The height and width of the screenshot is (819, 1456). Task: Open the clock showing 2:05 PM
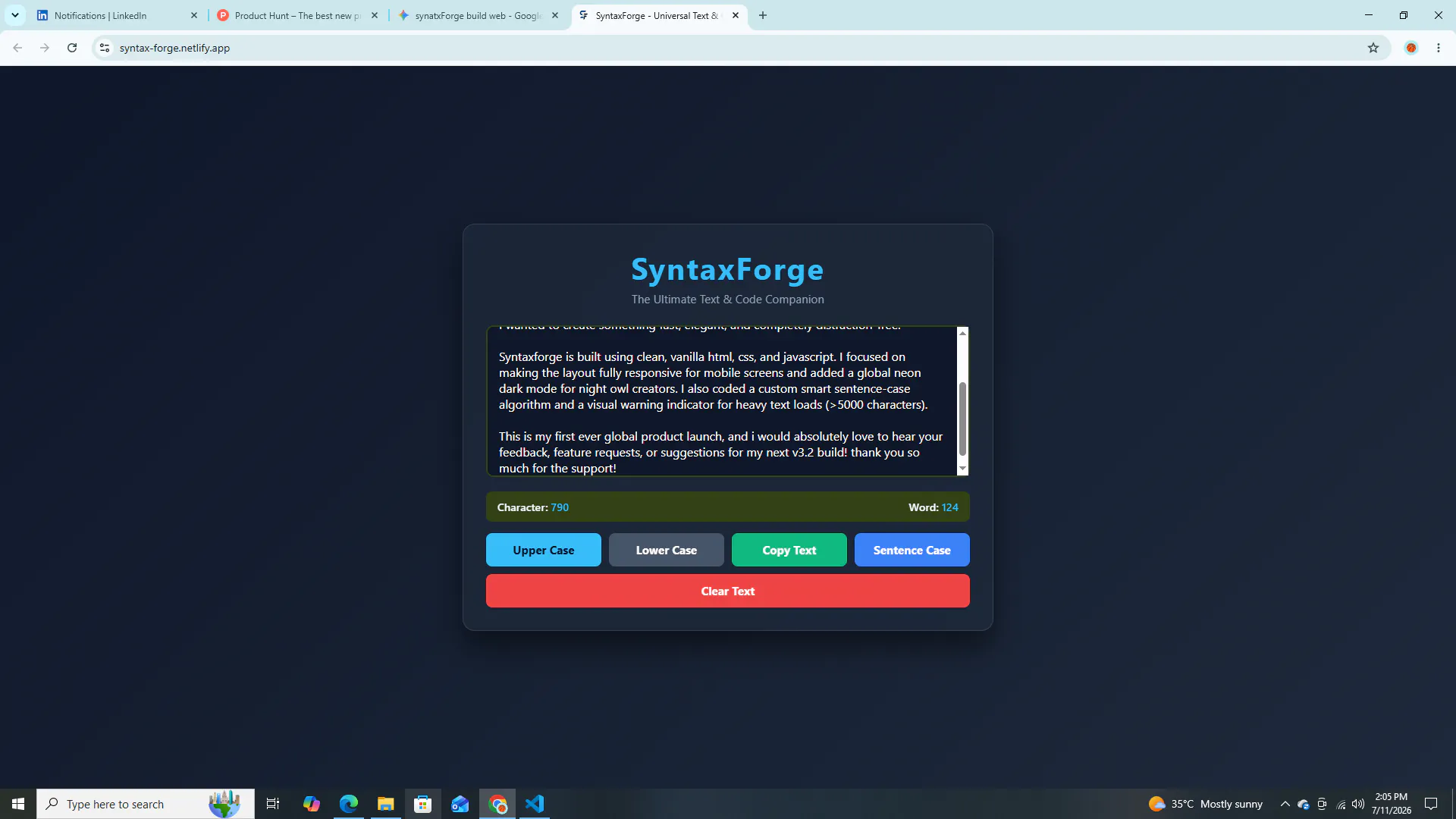tap(1392, 804)
